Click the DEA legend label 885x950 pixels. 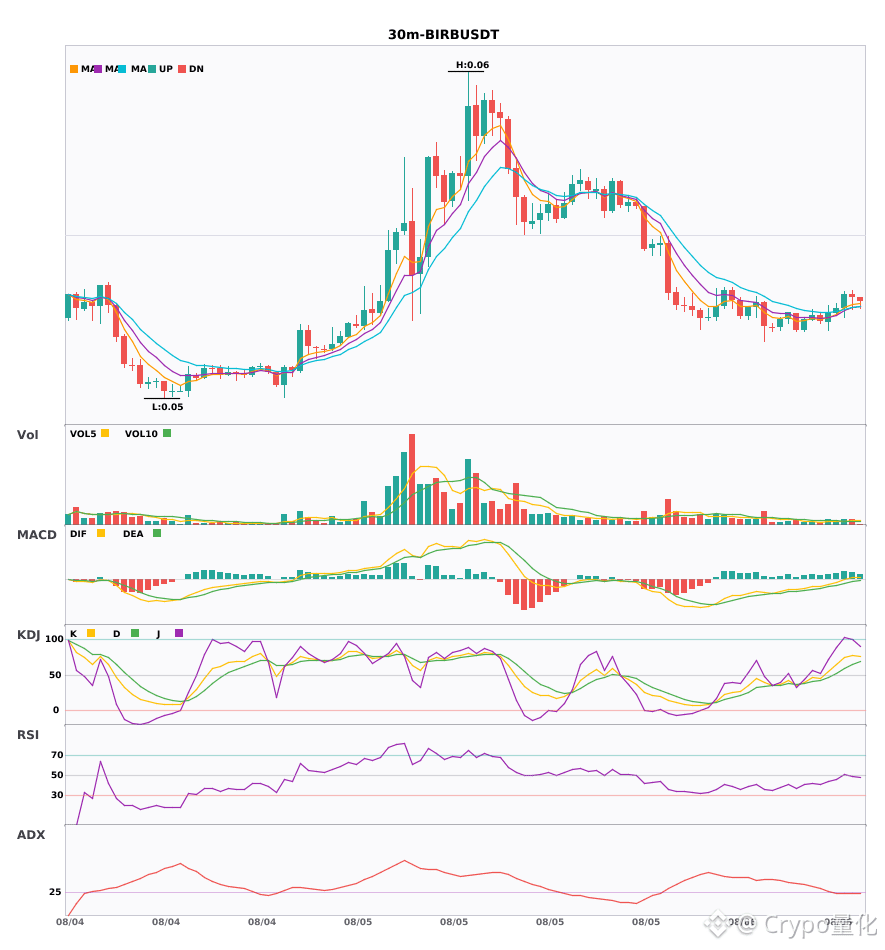point(133,534)
